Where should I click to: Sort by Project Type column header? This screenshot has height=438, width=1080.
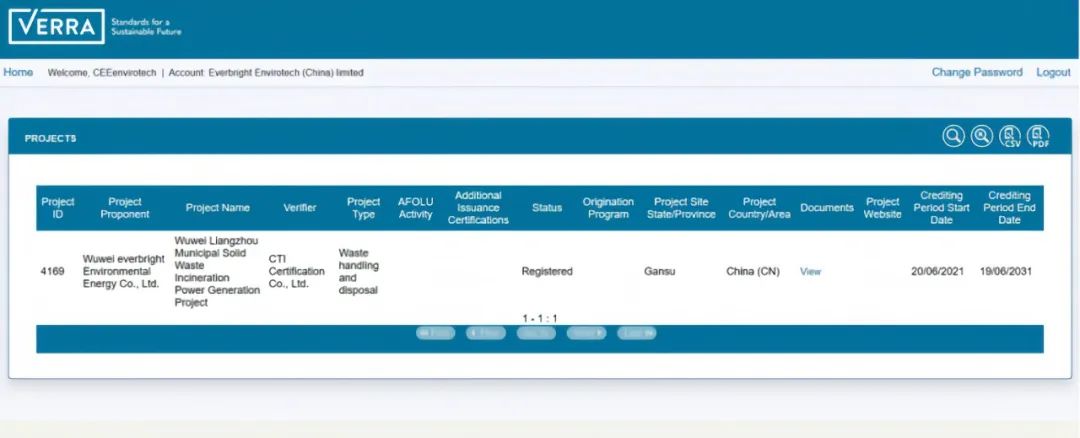click(x=363, y=208)
